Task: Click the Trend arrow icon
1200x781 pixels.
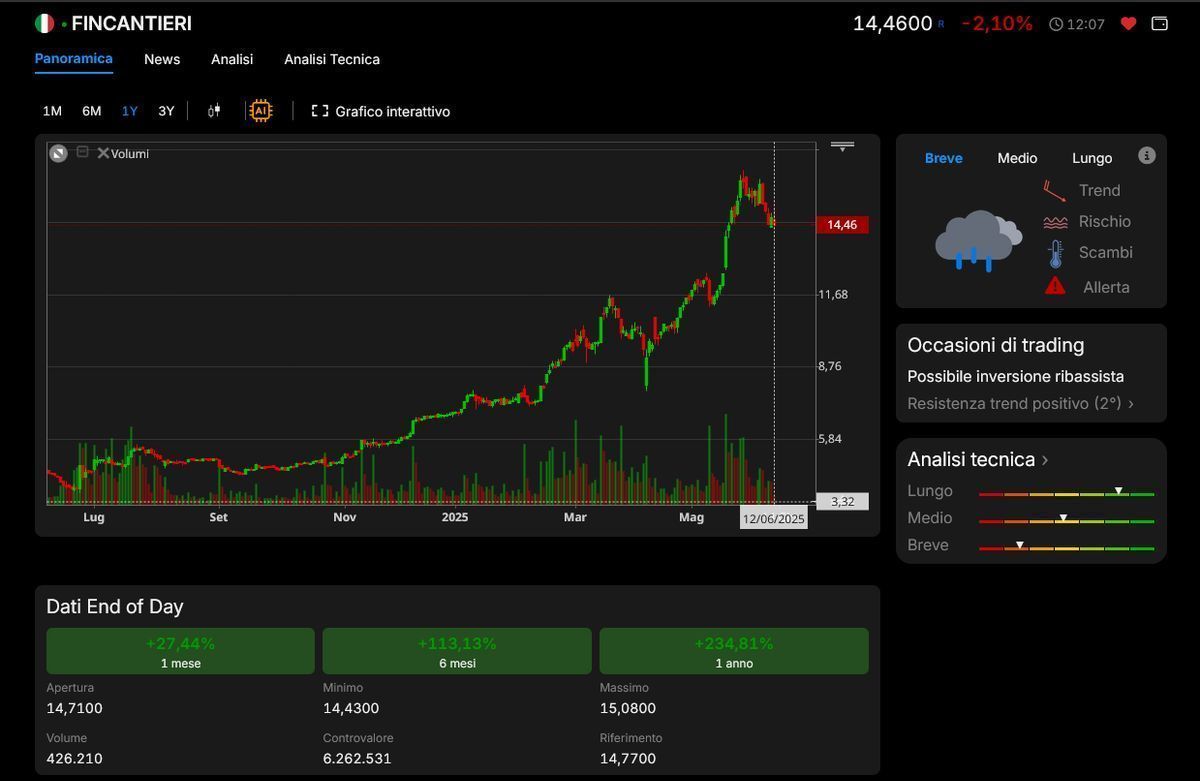Action: pyautogui.click(x=1055, y=191)
